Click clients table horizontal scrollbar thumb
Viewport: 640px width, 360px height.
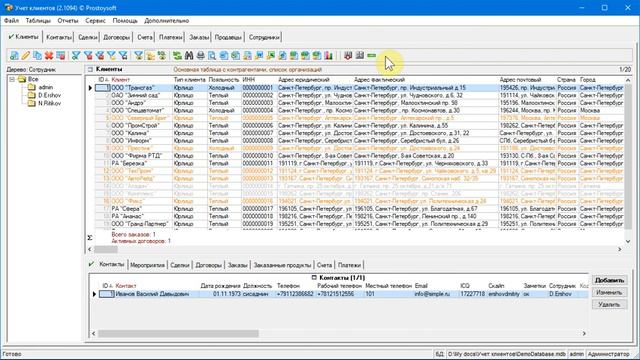pos(106,249)
